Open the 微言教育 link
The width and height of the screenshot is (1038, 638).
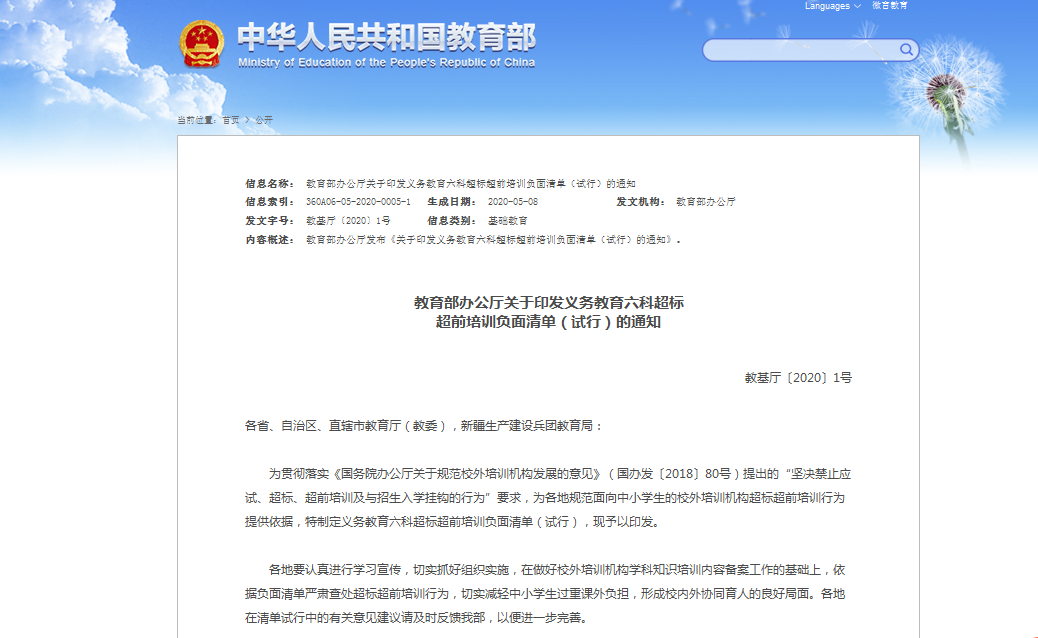(x=889, y=6)
